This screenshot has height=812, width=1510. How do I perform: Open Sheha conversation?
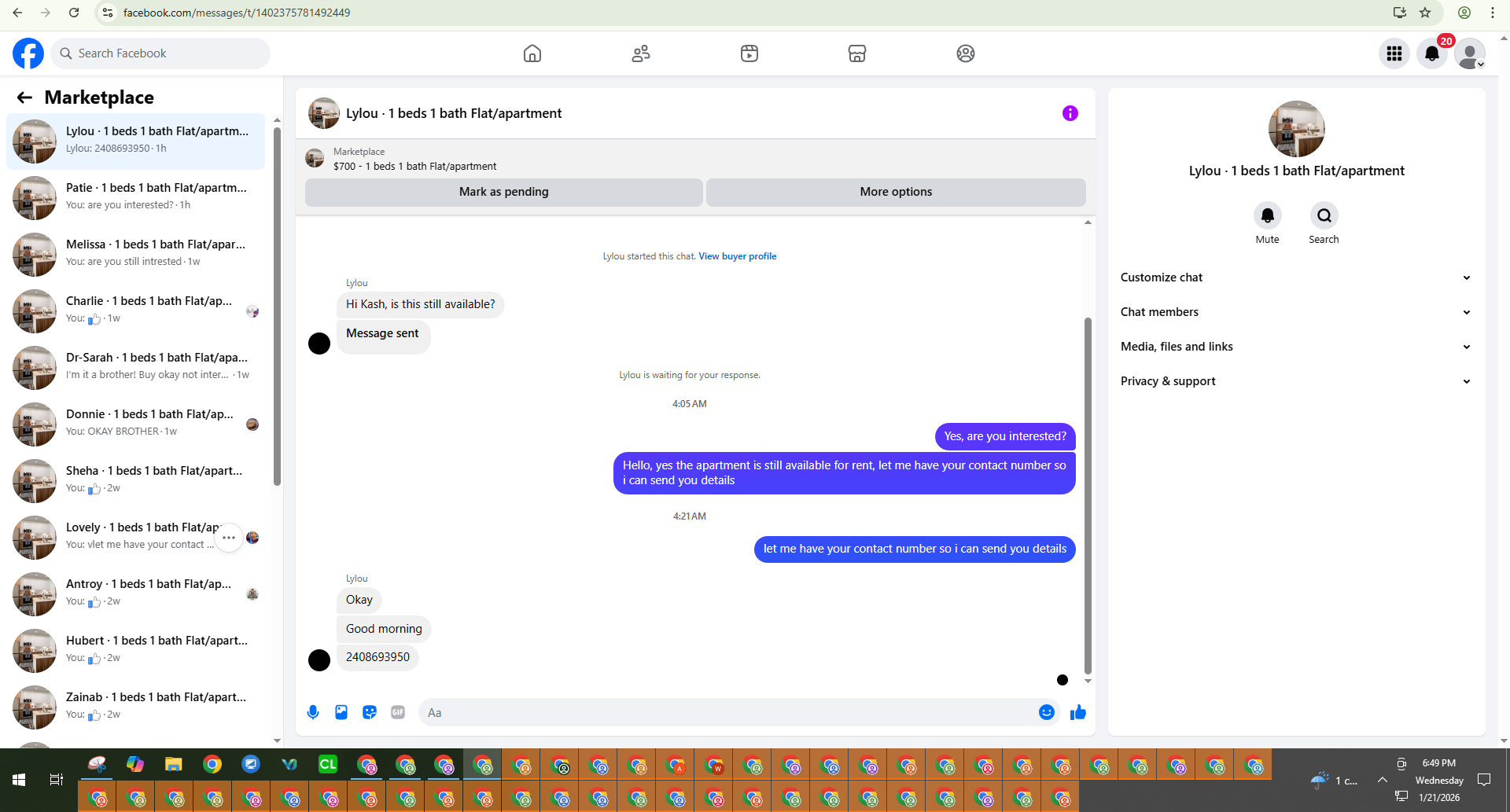click(x=135, y=481)
